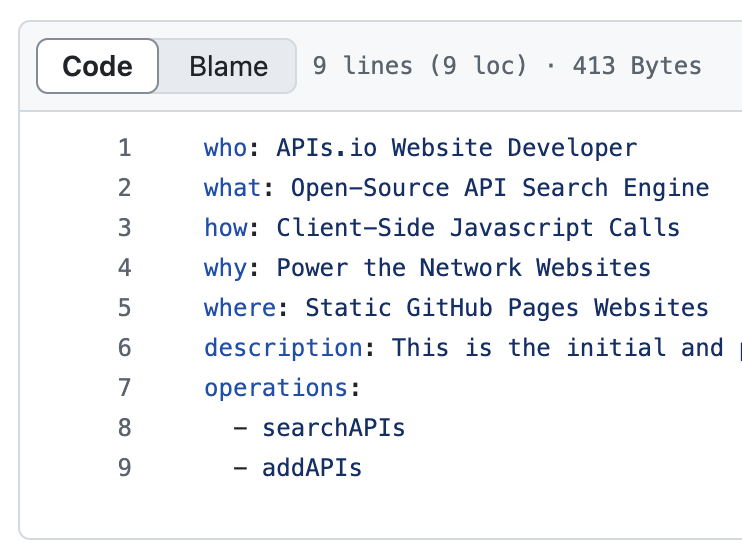This screenshot has height=560, width=742.
Task: Click the "what" key on line 2
Action: pyautogui.click(x=232, y=188)
